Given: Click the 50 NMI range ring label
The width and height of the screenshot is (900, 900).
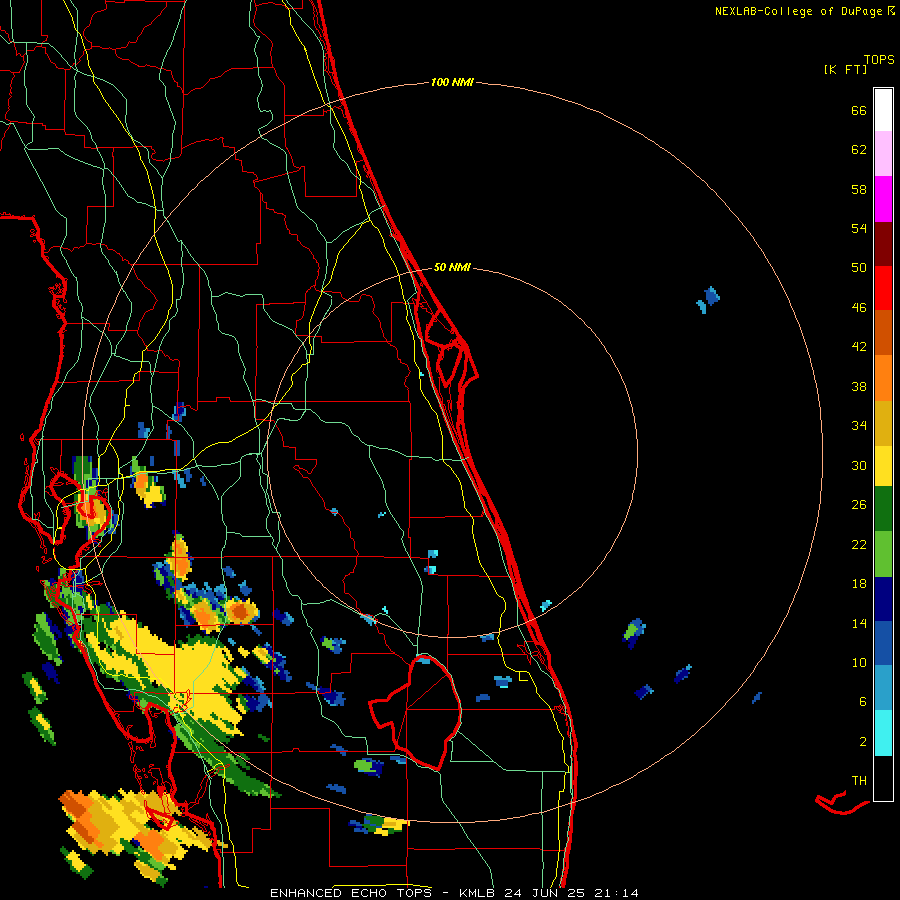Looking at the screenshot, I should pyautogui.click(x=452, y=267).
